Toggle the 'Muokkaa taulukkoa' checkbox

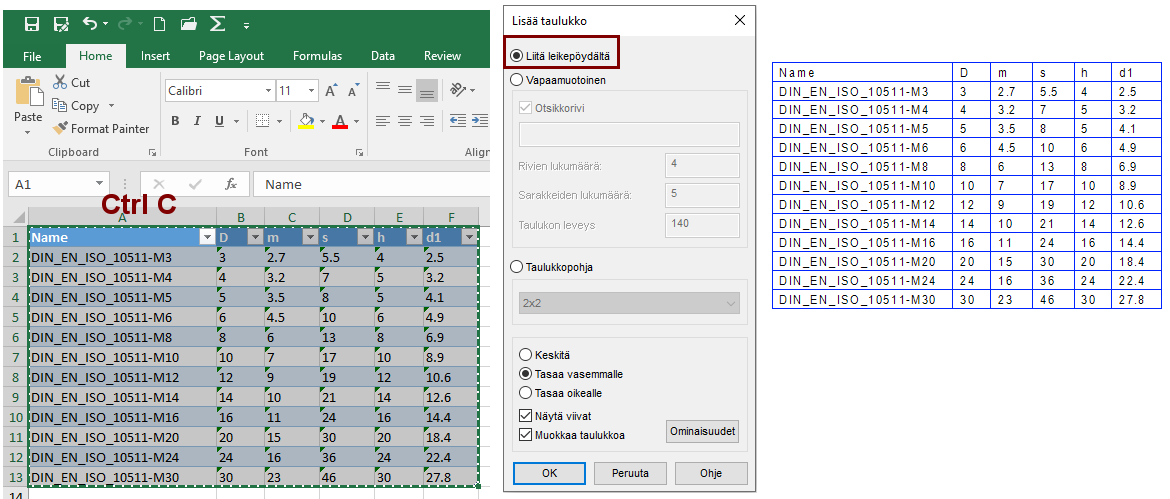526,435
